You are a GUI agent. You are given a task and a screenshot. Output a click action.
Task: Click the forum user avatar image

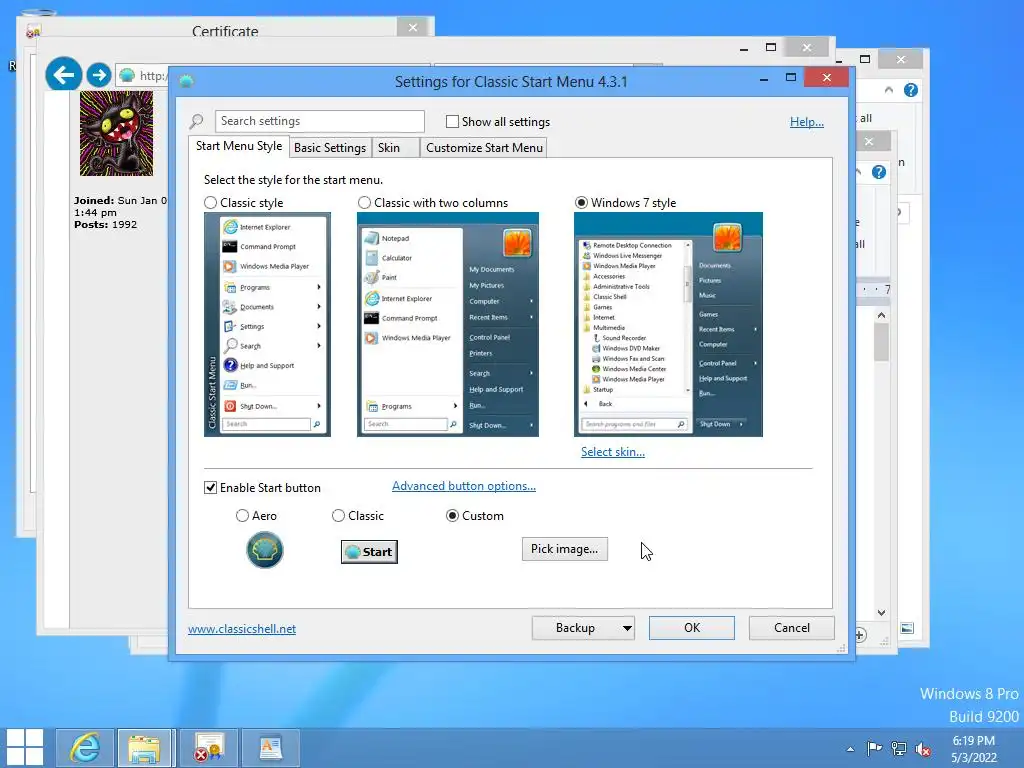116,133
